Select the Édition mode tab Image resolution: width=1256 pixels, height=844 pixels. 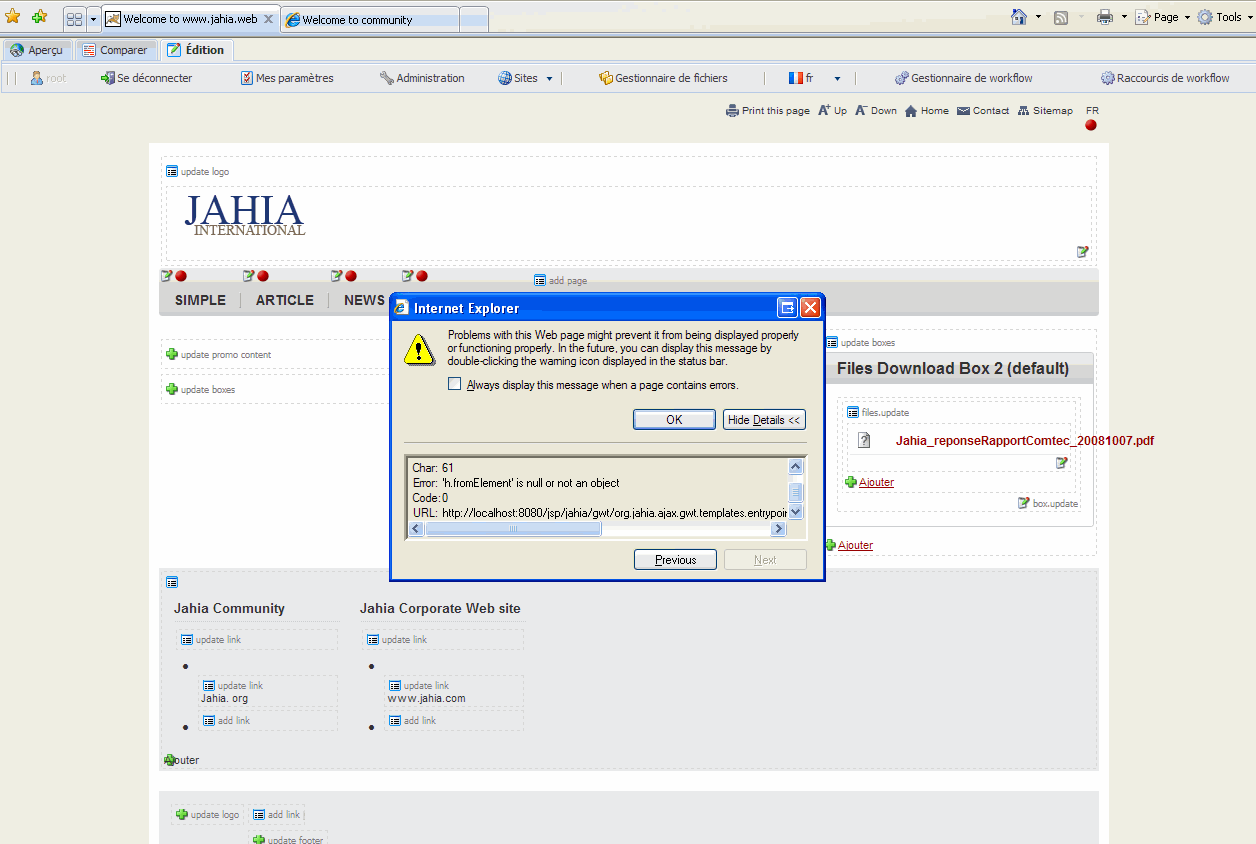(196, 50)
